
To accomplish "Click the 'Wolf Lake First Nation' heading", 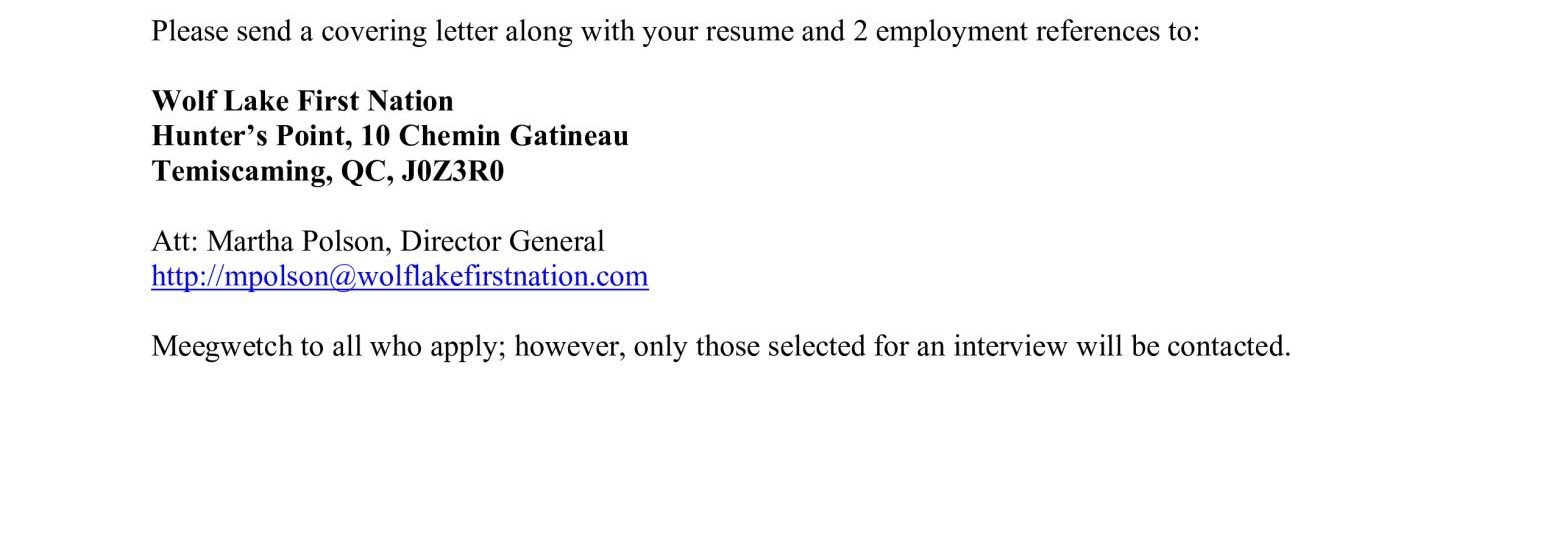I will 302,101.
